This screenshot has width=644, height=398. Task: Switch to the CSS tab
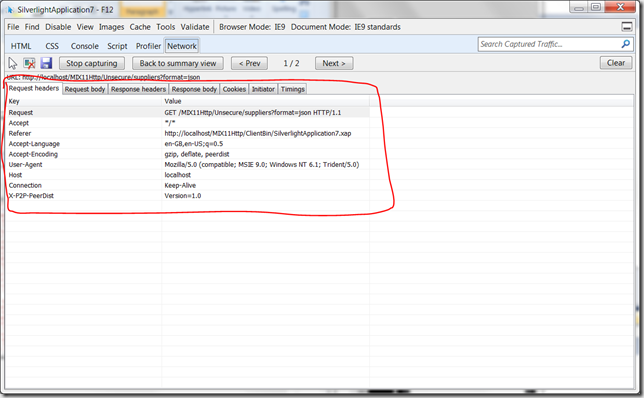(52, 46)
